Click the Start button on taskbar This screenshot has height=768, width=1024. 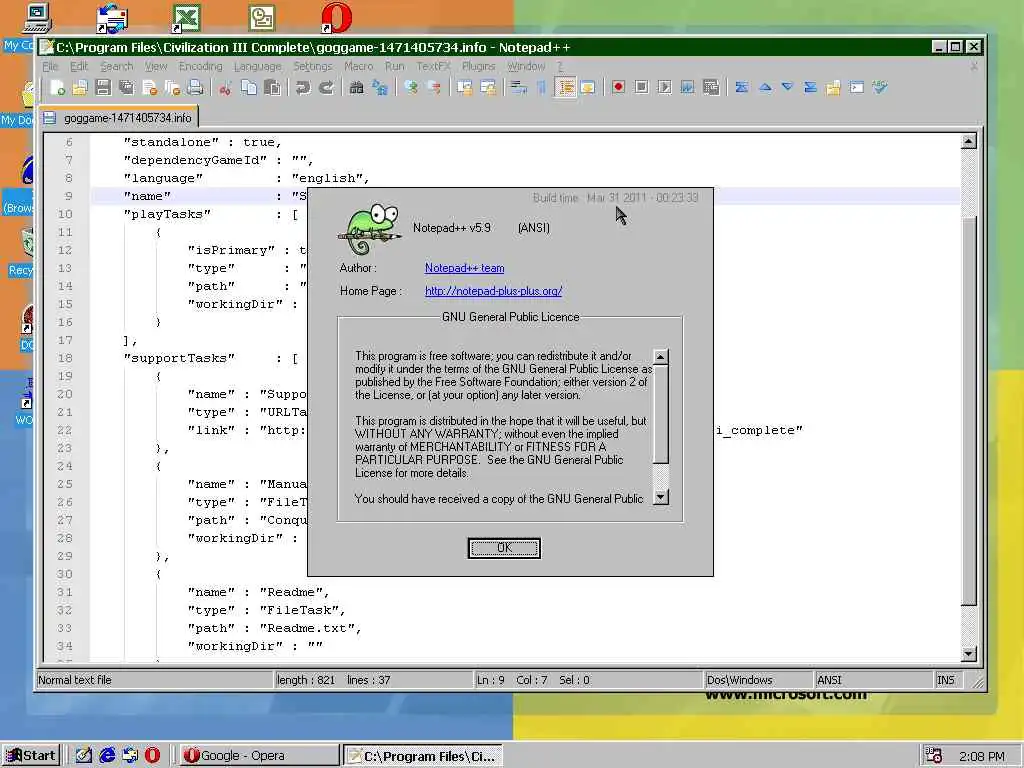pyautogui.click(x=31, y=756)
